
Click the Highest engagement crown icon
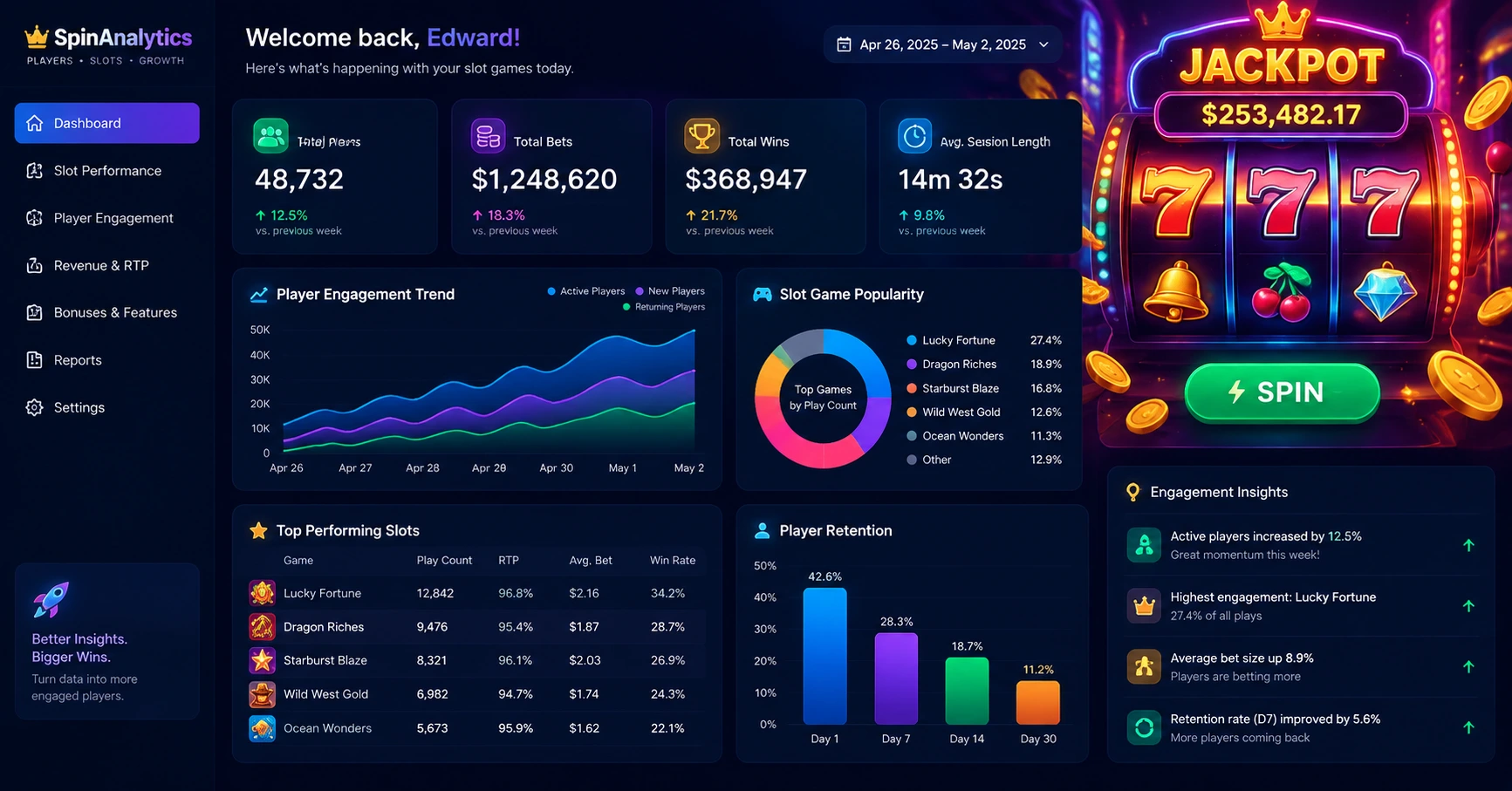click(x=1144, y=605)
